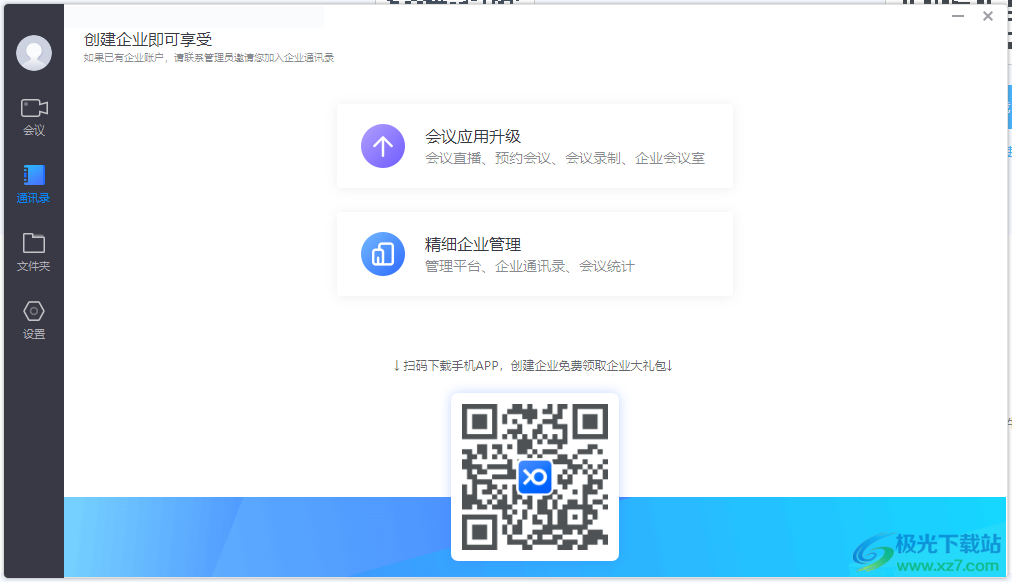Close the application window
Image resolution: width=1012 pixels, height=582 pixels.
click(x=987, y=16)
